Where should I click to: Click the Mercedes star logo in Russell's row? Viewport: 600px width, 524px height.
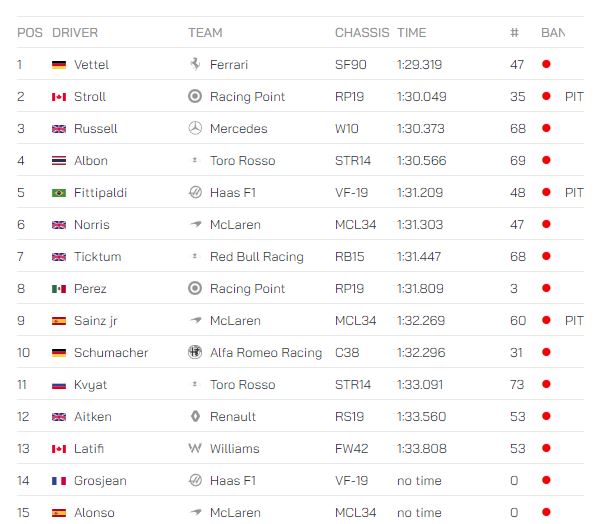click(195, 128)
